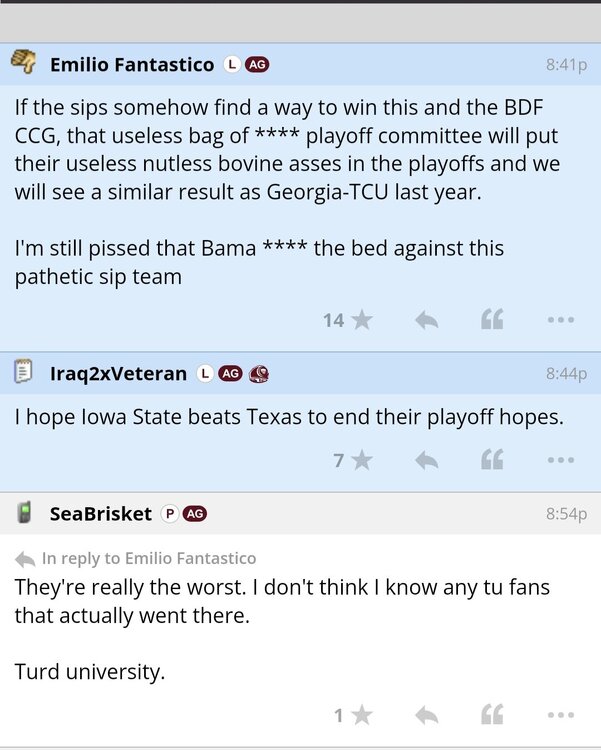The width and height of the screenshot is (601, 750).
Task: Jump to the replied-to Emilio Fantastico post
Action: click(148, 558)
